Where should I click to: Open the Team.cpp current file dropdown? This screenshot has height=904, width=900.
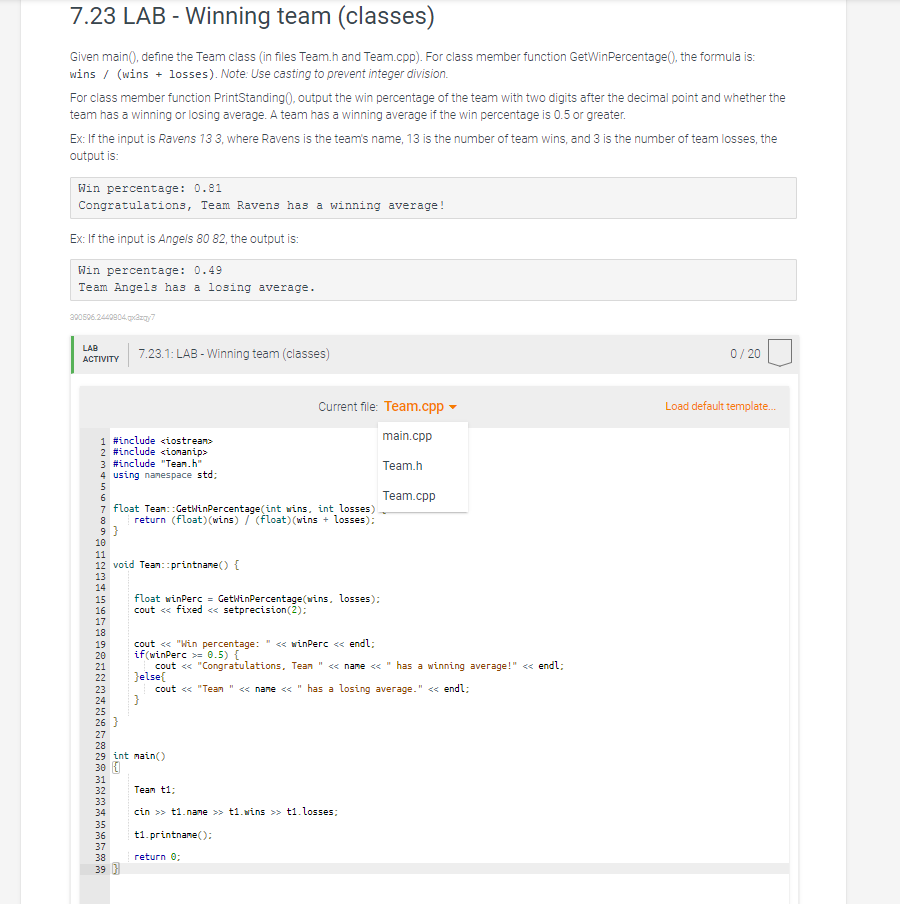pos(420,406)
